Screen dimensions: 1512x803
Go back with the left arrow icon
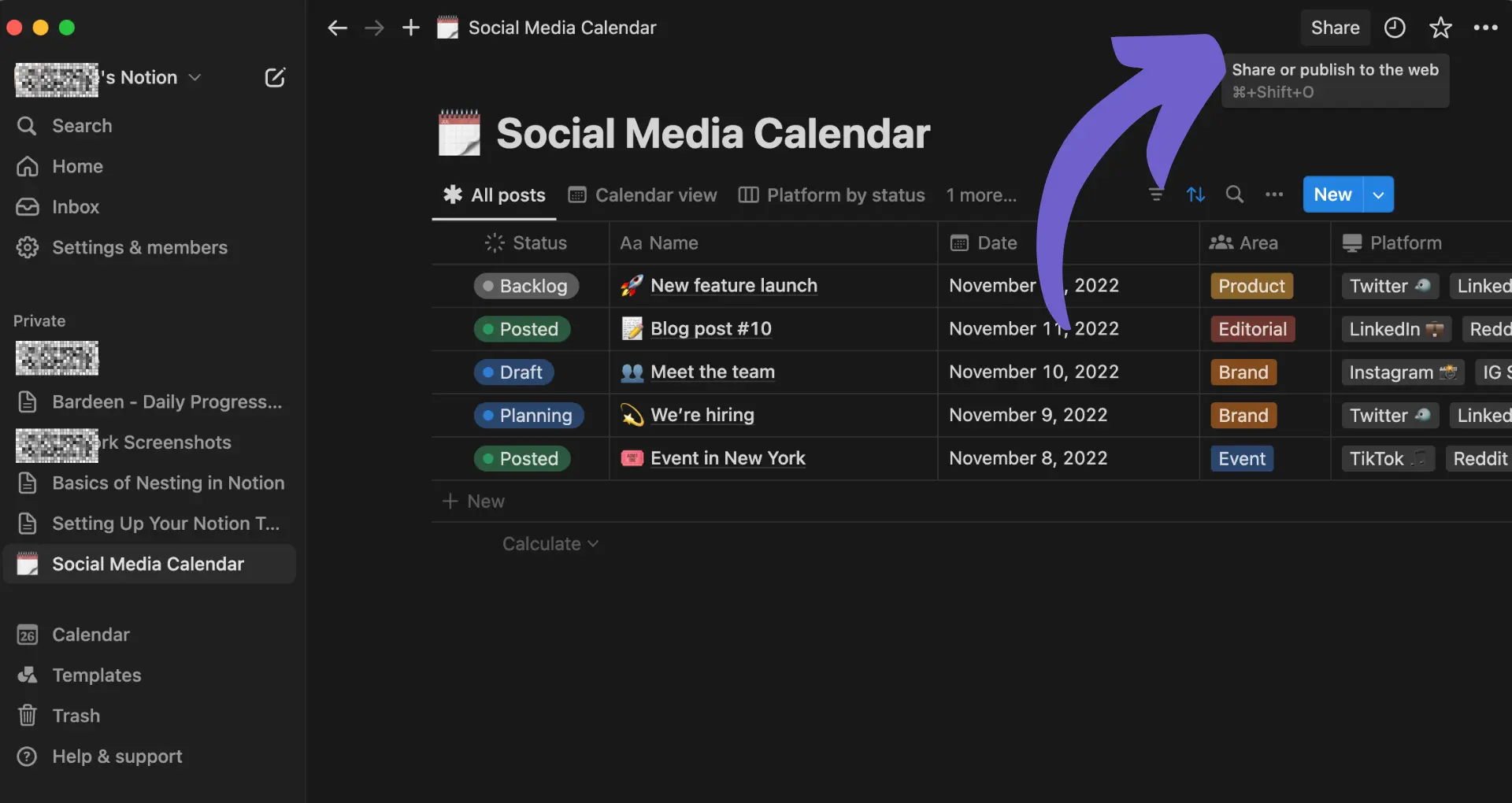[337, 28]
